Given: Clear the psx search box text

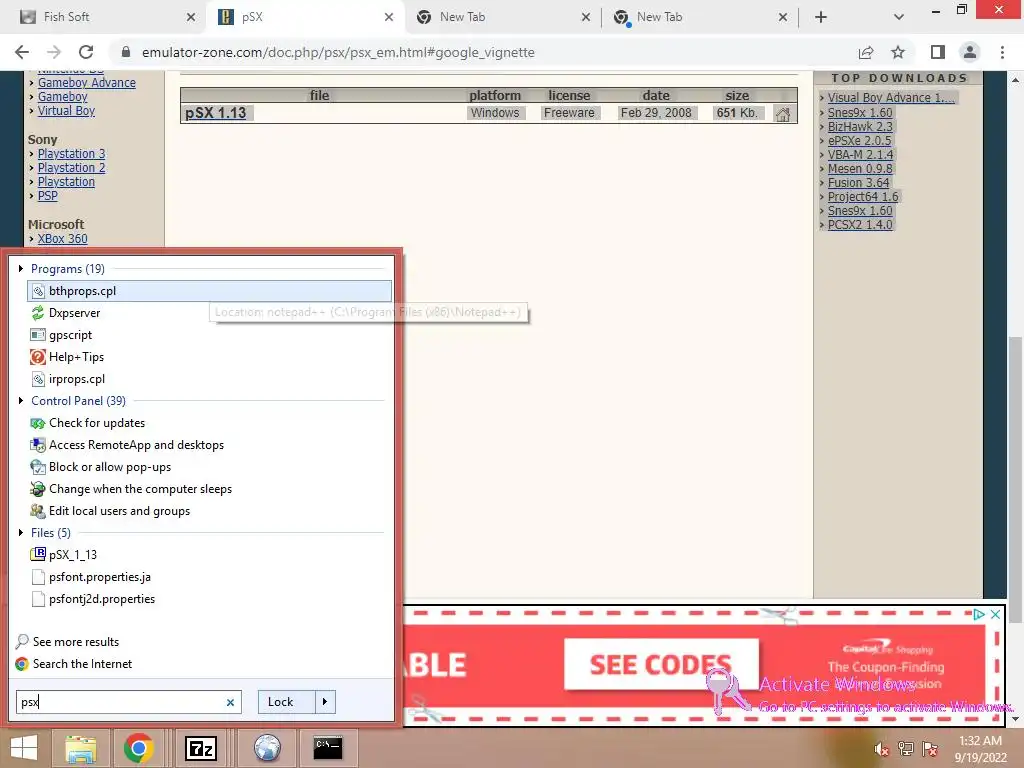Looking at the screenshot, I should 230,702.
